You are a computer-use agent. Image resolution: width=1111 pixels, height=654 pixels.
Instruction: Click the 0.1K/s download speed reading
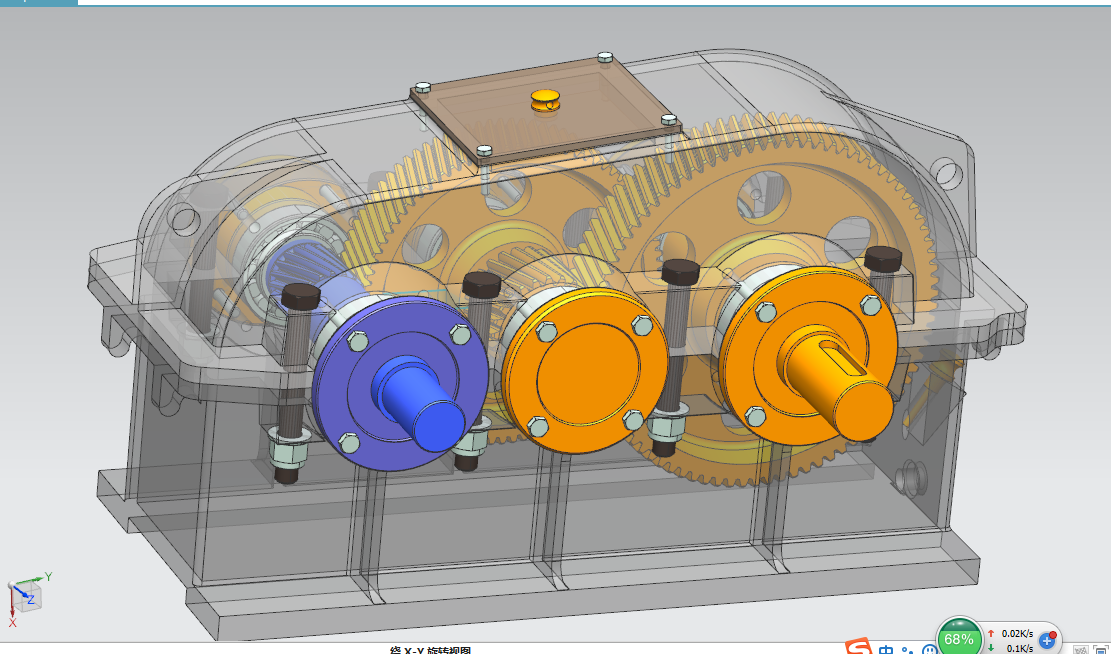tap(1020, 648)
